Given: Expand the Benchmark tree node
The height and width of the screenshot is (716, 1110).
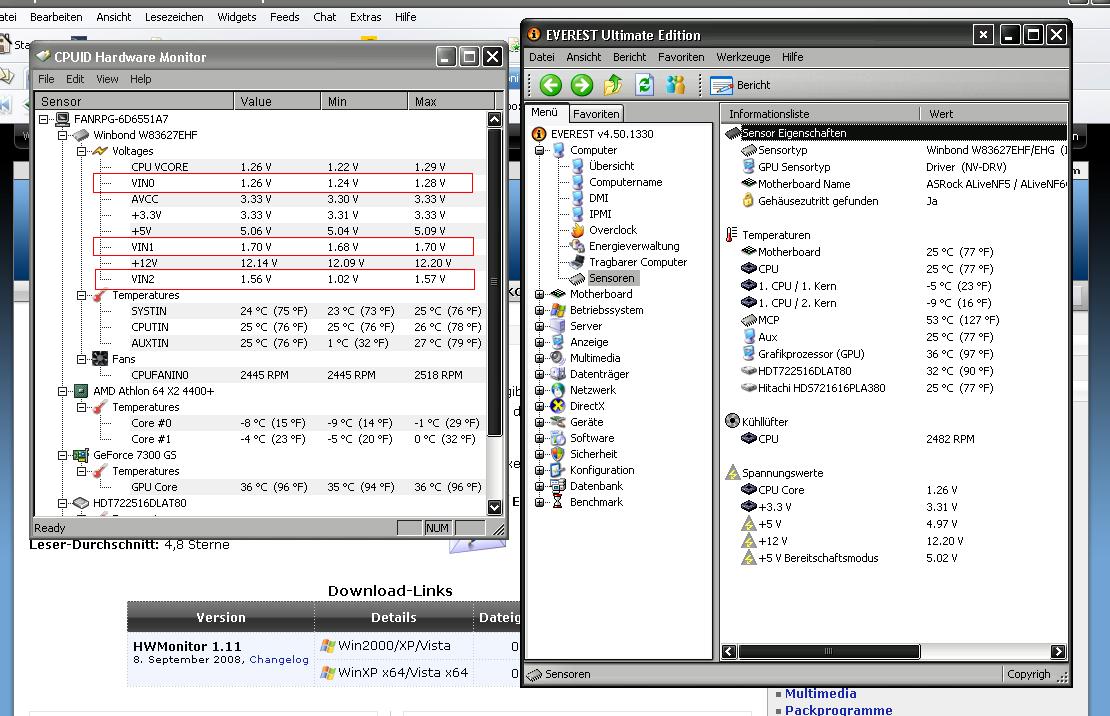Looking at the screenshot, I should [539, 502].
